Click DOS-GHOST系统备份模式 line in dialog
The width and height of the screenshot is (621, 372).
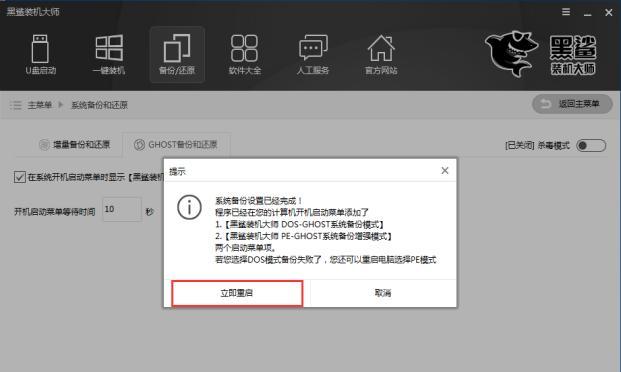[300, 225]
